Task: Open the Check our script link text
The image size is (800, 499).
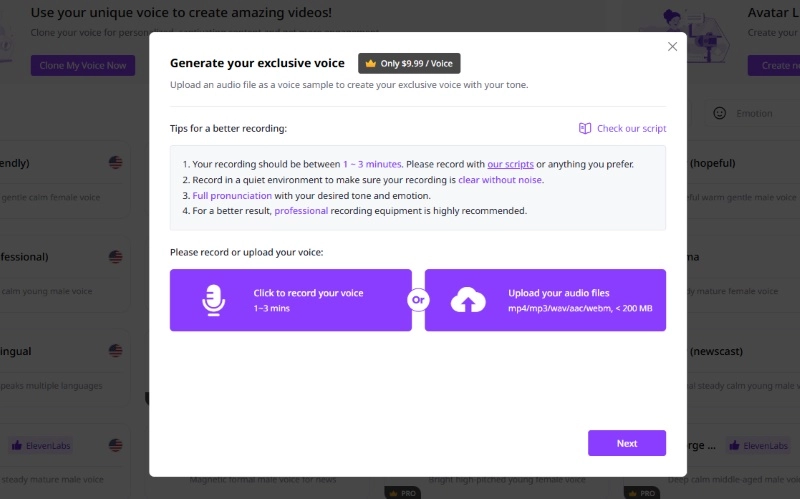Action: coord(631,128)
